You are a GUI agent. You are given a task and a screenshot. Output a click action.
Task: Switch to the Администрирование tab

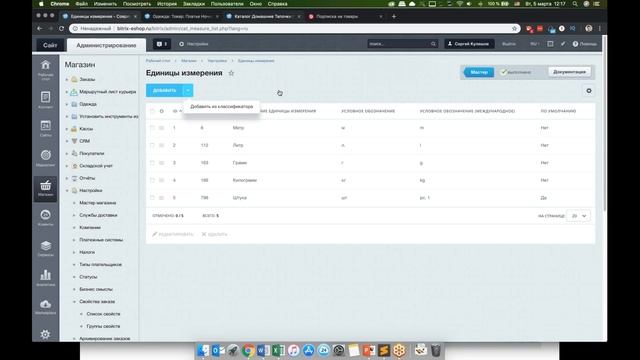106,45
